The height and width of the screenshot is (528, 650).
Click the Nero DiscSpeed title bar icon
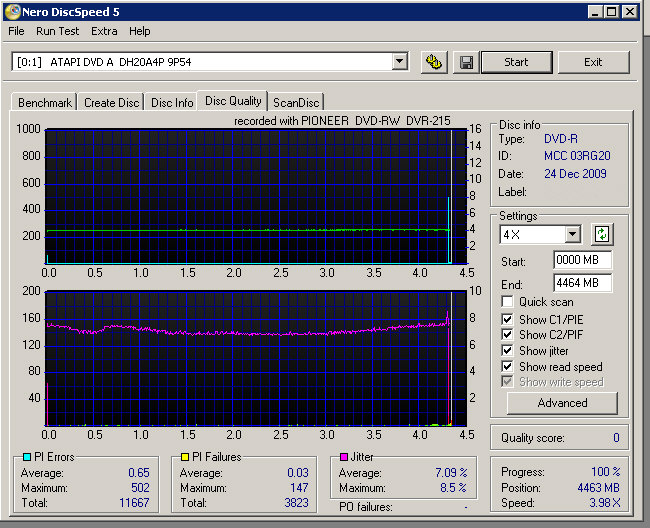[12, 12]
